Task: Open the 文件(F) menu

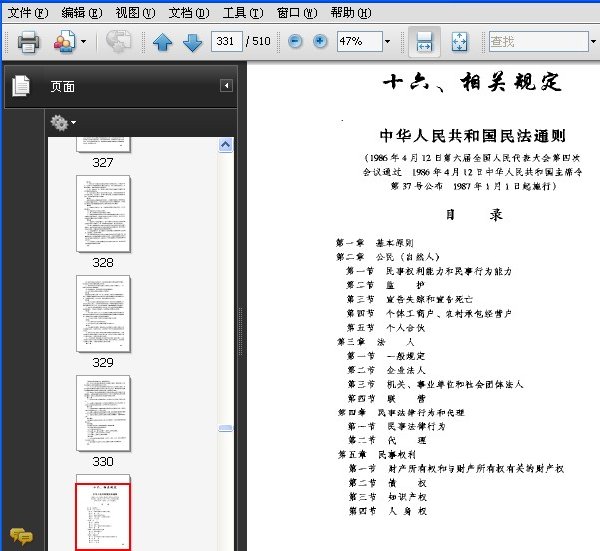Action: point(28,13)
